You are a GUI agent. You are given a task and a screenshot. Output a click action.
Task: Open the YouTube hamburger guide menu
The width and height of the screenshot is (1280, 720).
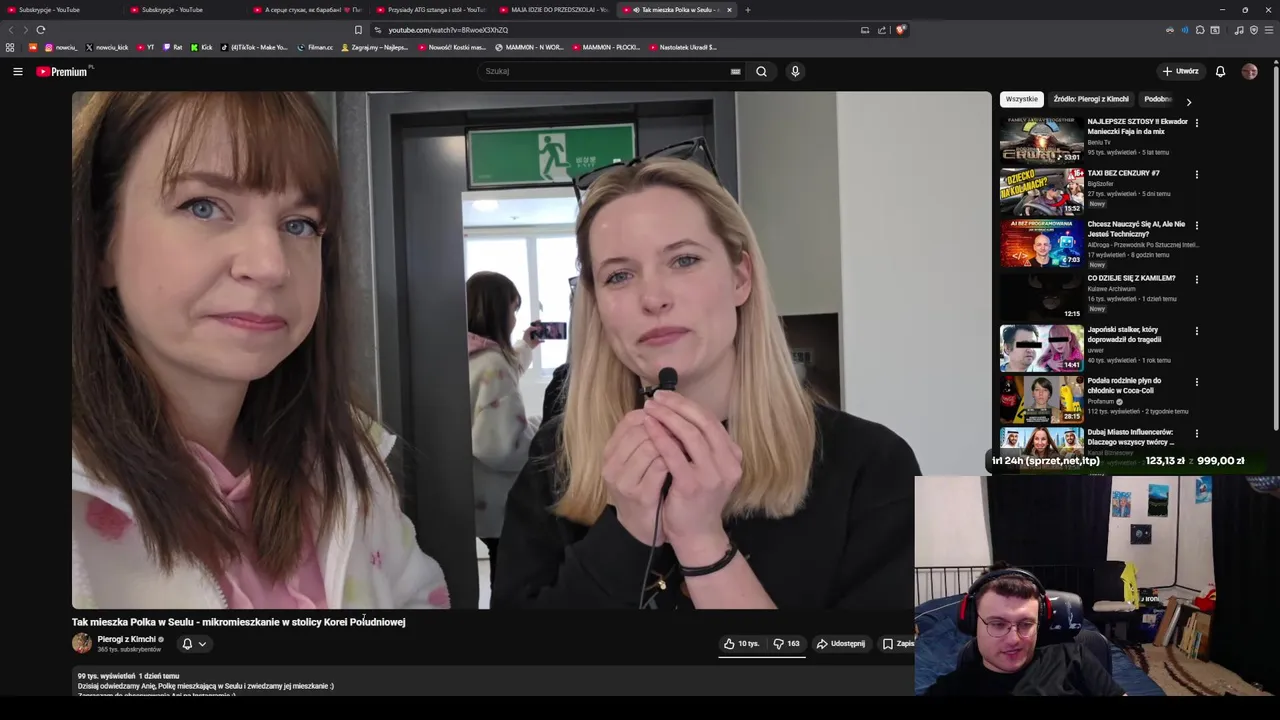(17, 71)
